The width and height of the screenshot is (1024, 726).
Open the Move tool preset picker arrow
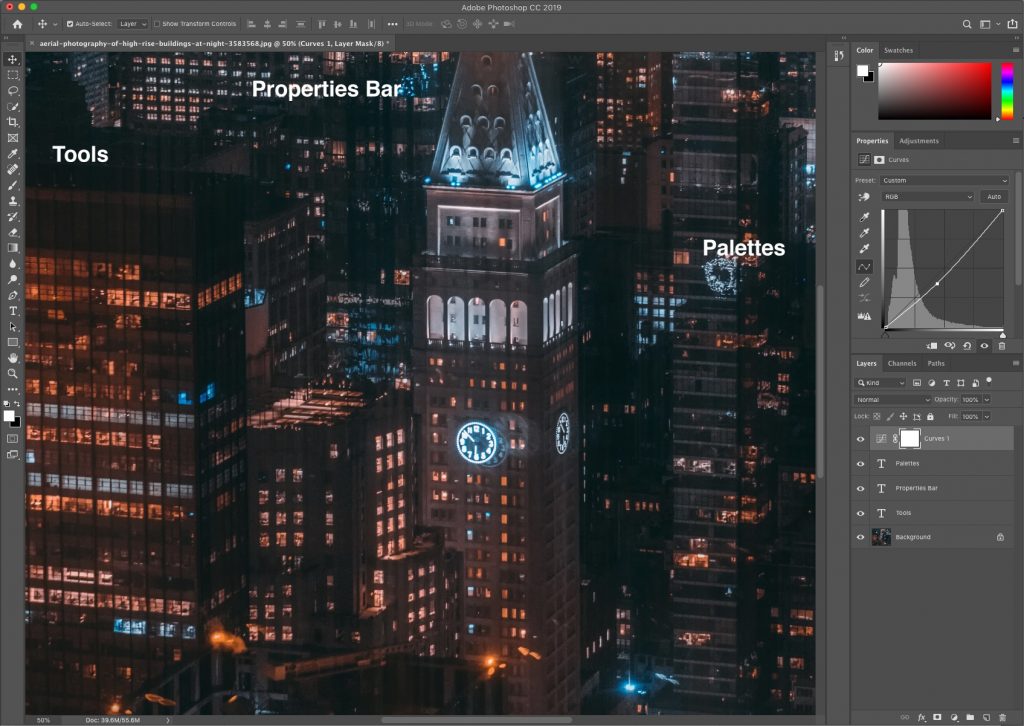click(55, 24)
